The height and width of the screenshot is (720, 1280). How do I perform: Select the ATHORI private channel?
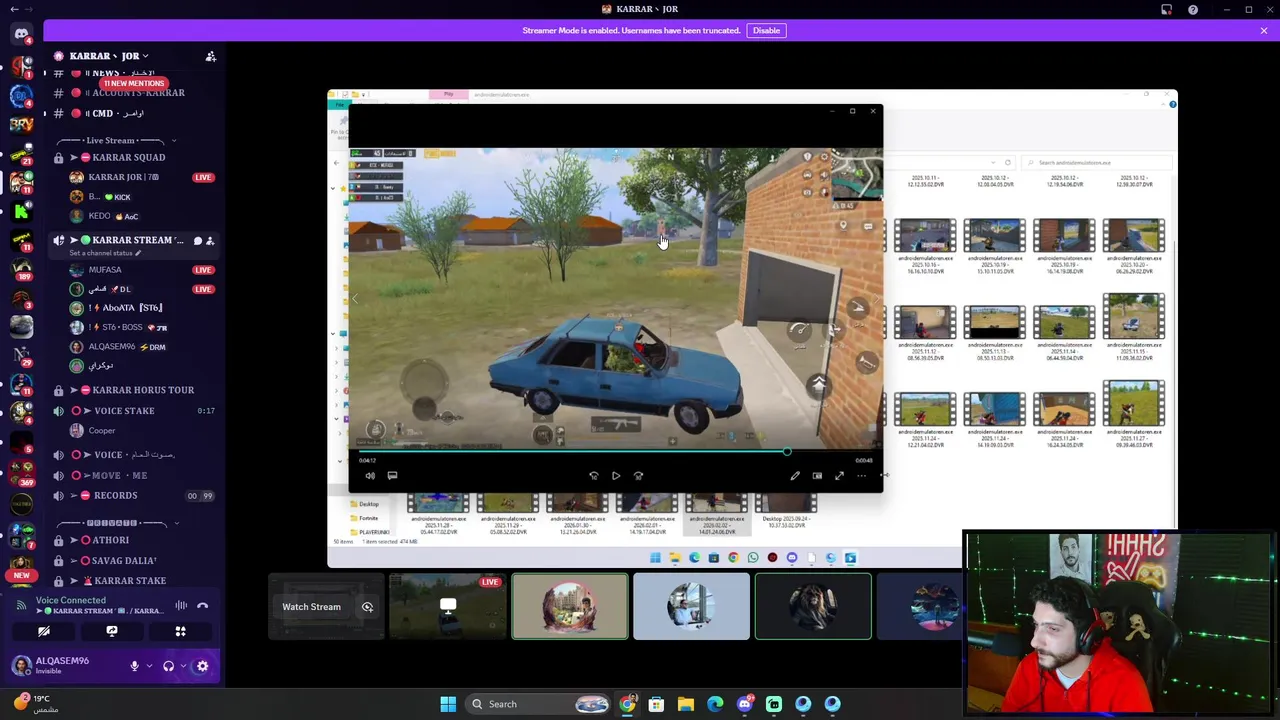pos(135,540)
